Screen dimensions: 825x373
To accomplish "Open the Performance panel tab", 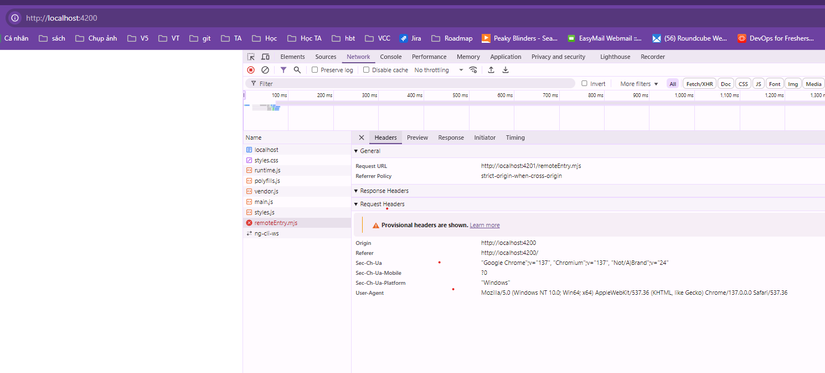I will click(x=429, y=57).
